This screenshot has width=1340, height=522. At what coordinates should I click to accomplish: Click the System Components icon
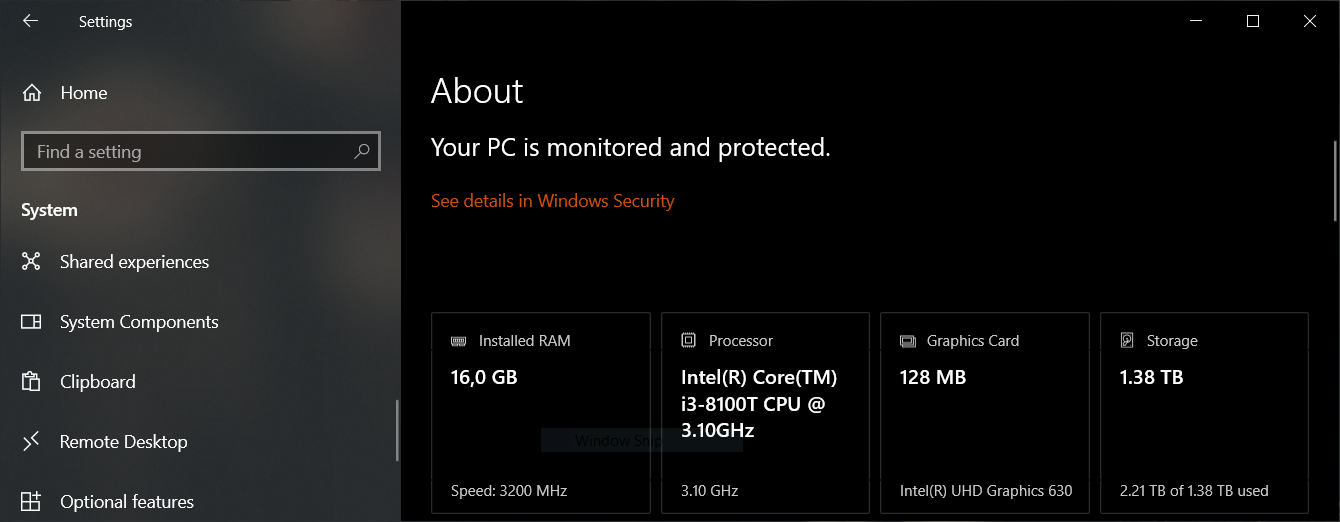(x=31, y=322)
